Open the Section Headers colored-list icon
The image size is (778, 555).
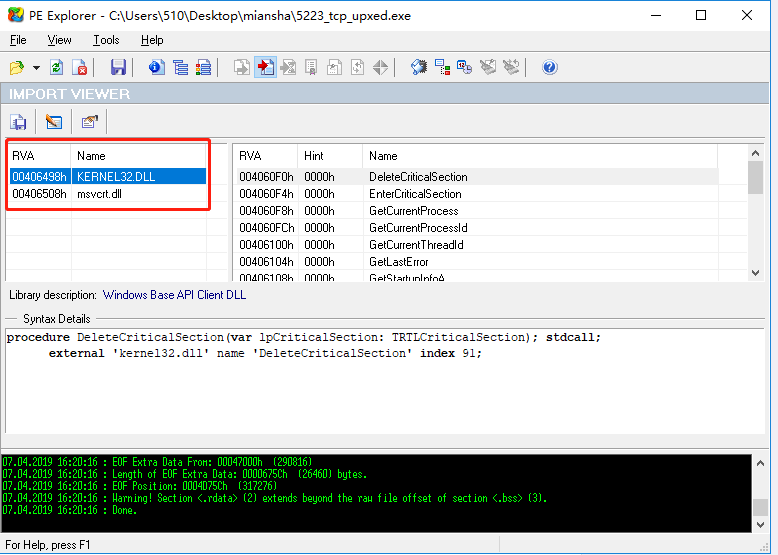pyautogui.click(x=203, y=67)
